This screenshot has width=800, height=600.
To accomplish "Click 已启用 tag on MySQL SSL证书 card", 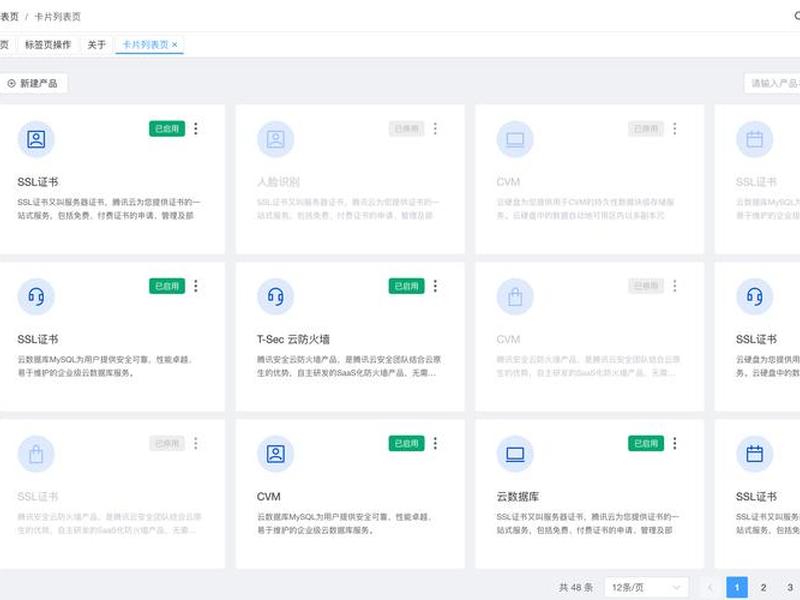I will tap(167, 286).
